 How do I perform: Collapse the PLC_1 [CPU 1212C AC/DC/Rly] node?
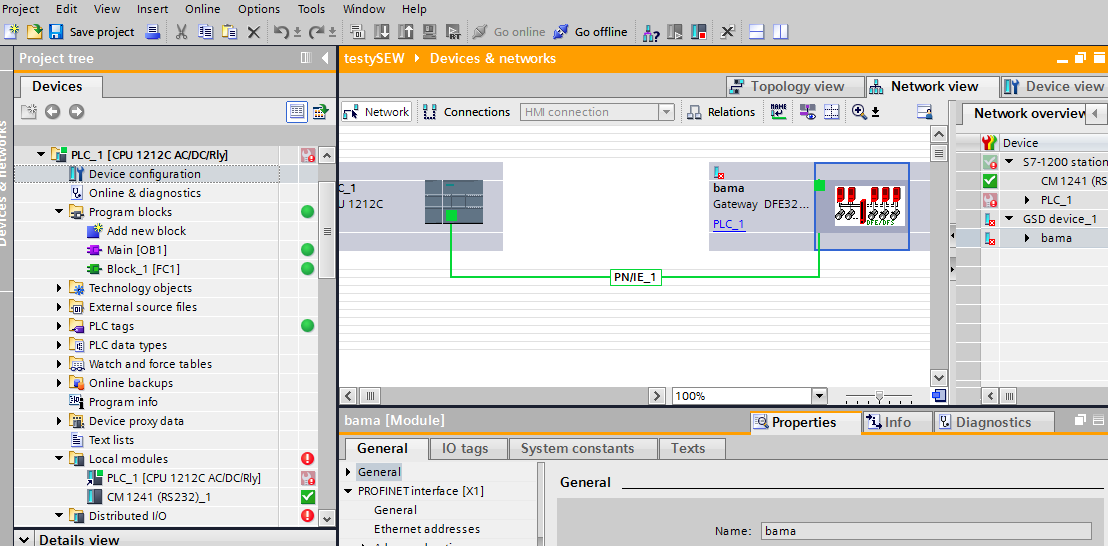[41, 155]
